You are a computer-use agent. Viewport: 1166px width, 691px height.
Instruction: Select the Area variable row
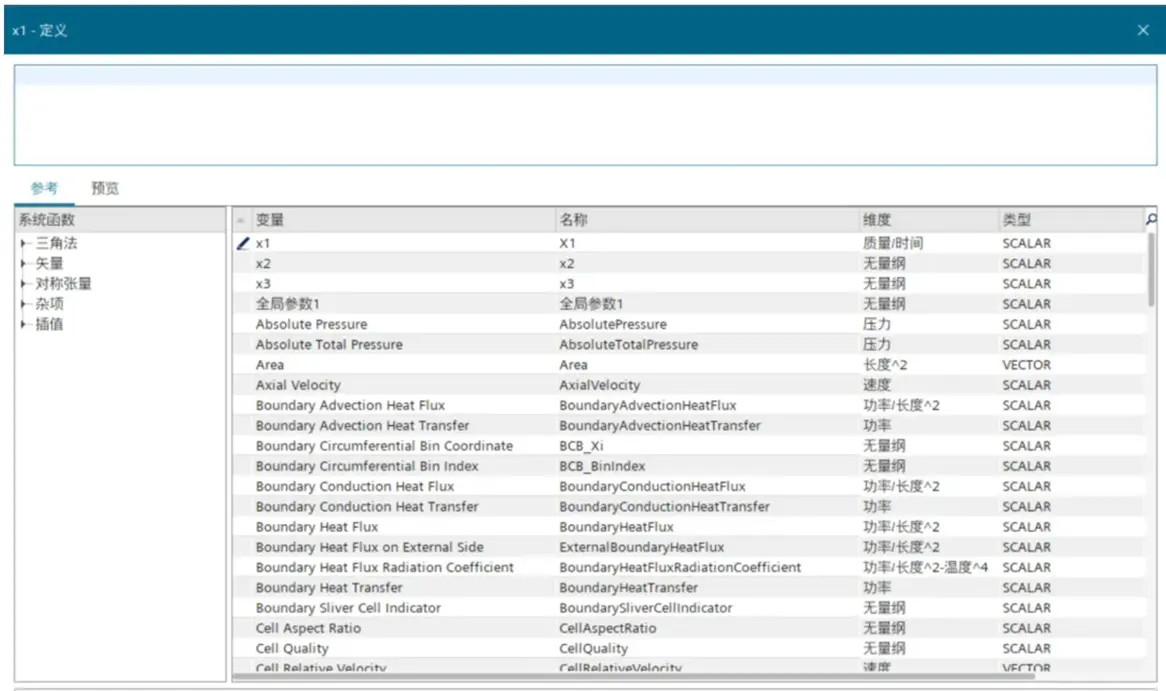[x=689, y=364]
